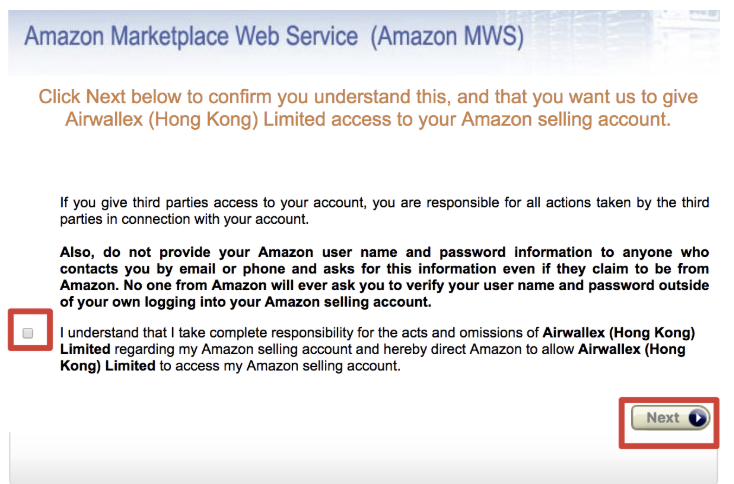This screenshot has width=734, height=484.
Task: Click the orange "Click Next below" heading
Action: pos(367,98)
